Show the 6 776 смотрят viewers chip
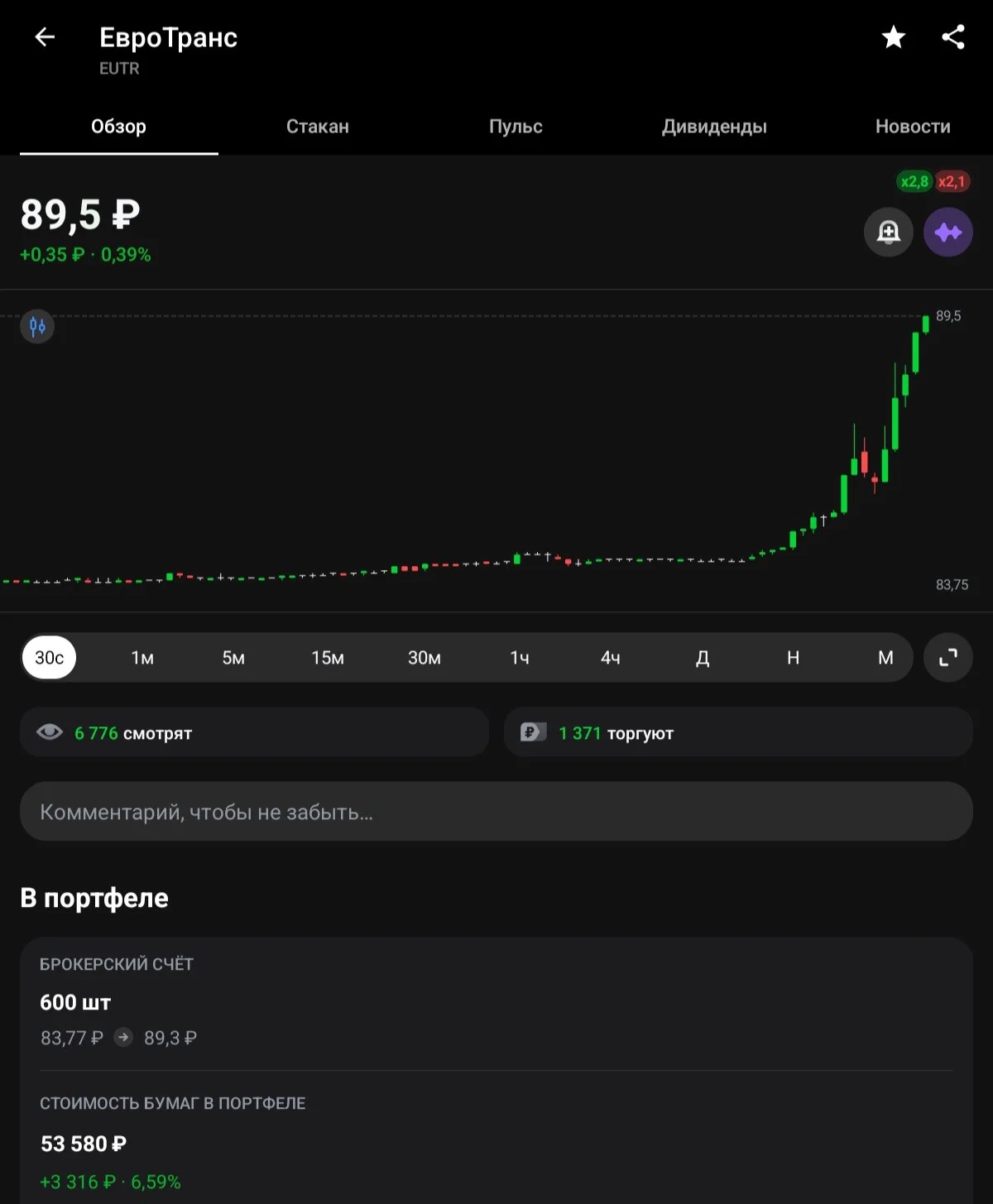 point(254,732)
